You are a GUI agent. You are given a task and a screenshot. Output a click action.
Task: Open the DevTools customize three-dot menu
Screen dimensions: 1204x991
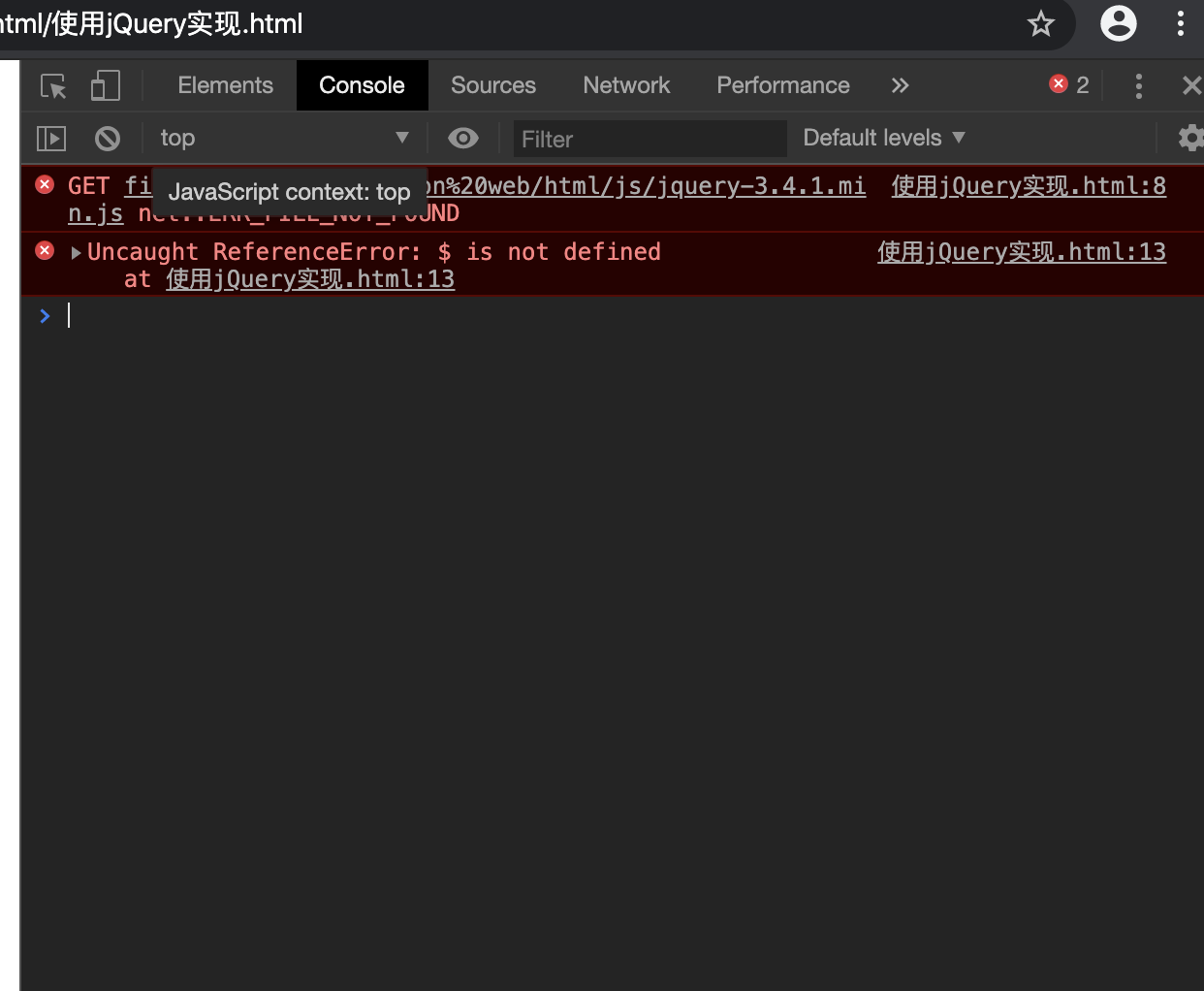[x=1139, y=86]
